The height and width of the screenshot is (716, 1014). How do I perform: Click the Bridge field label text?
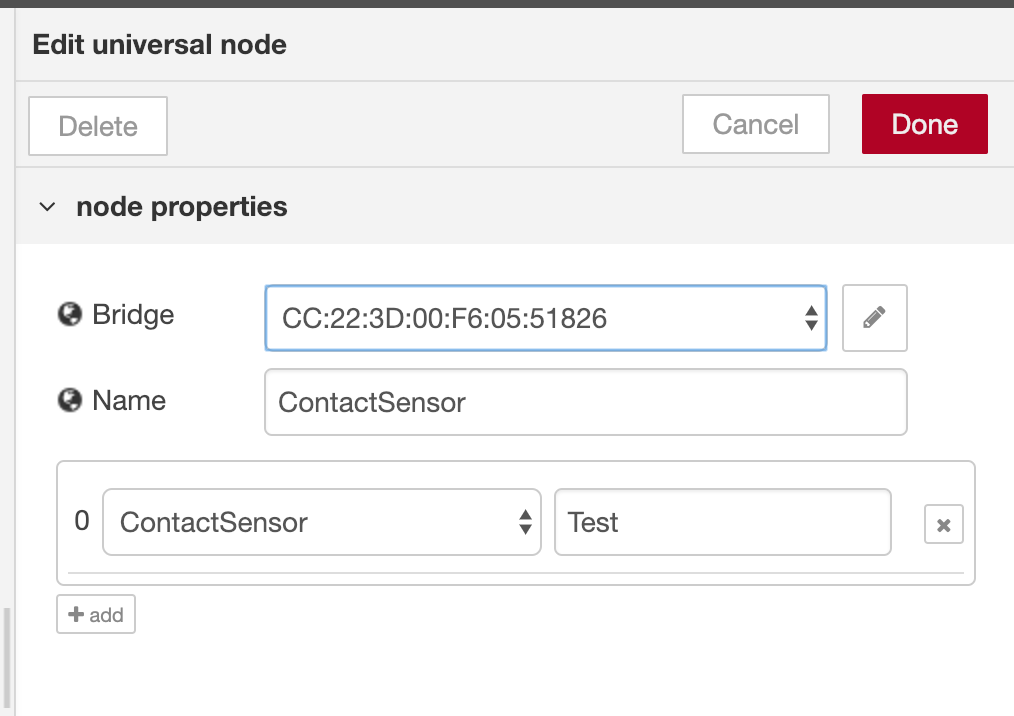(x=133, y=315)
